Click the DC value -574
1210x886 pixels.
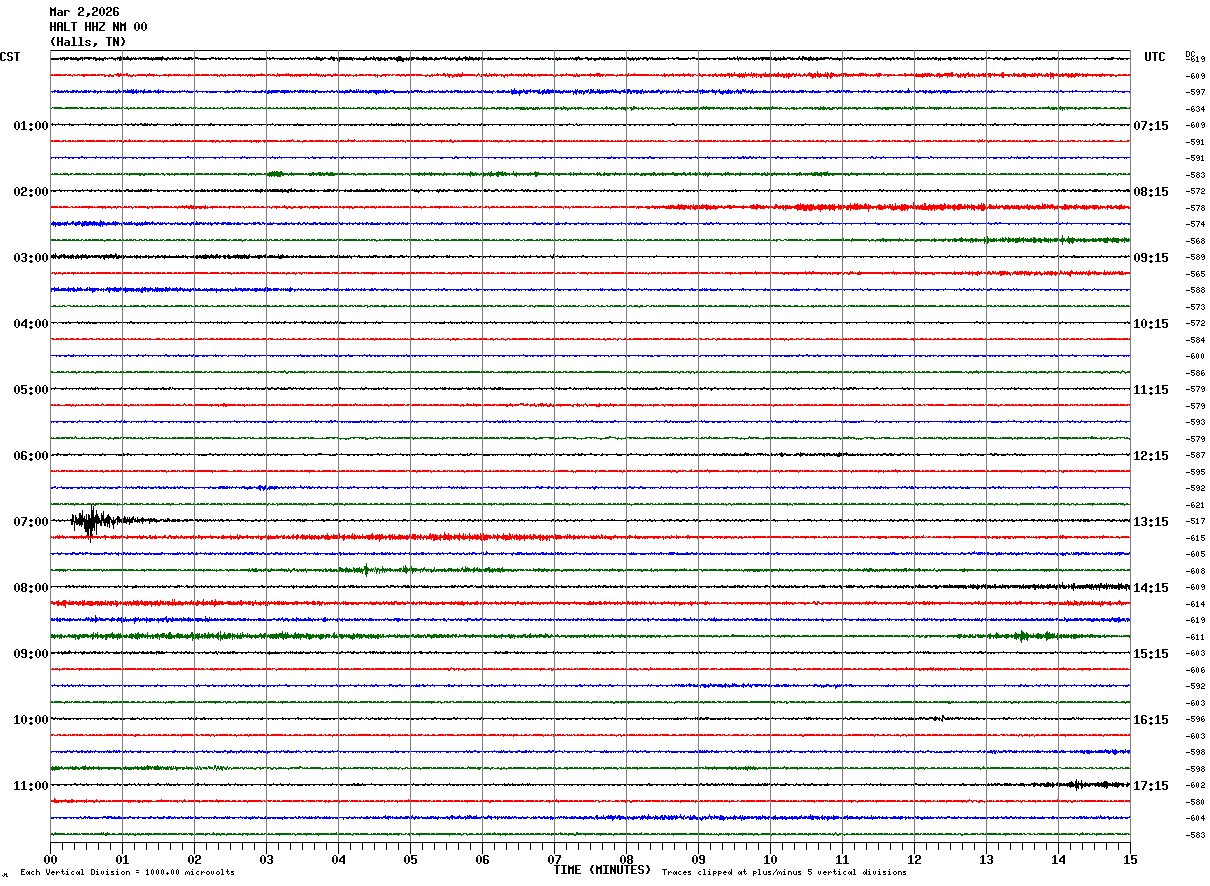pos(1195,225)
